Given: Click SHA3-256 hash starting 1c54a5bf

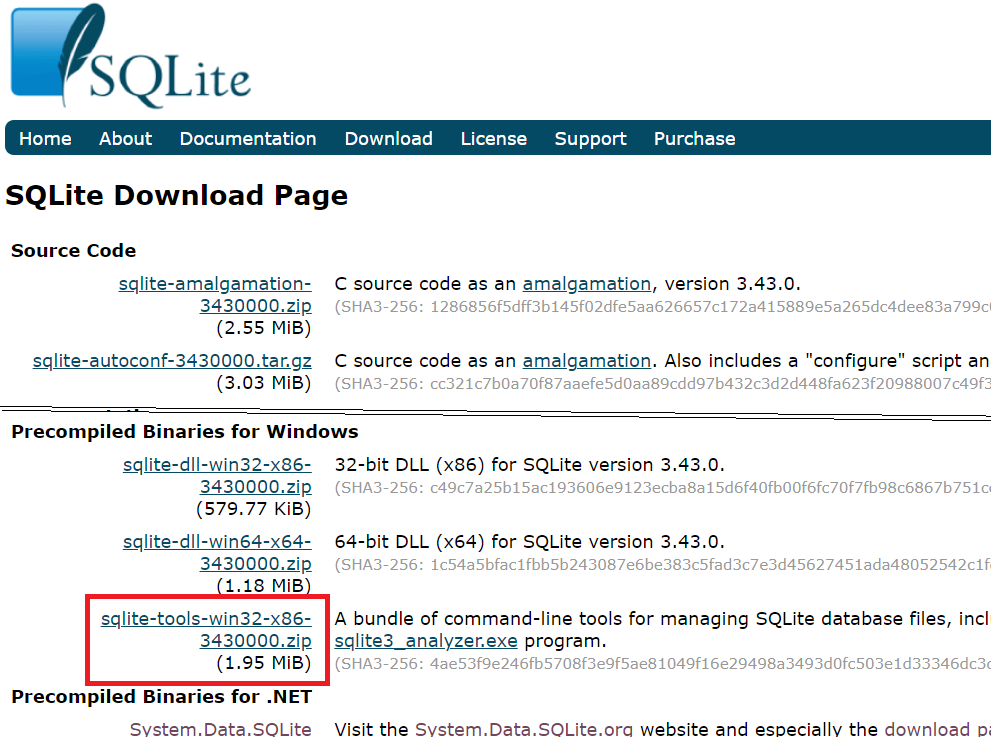Looking at the screenshot, I should click(662, 564).
